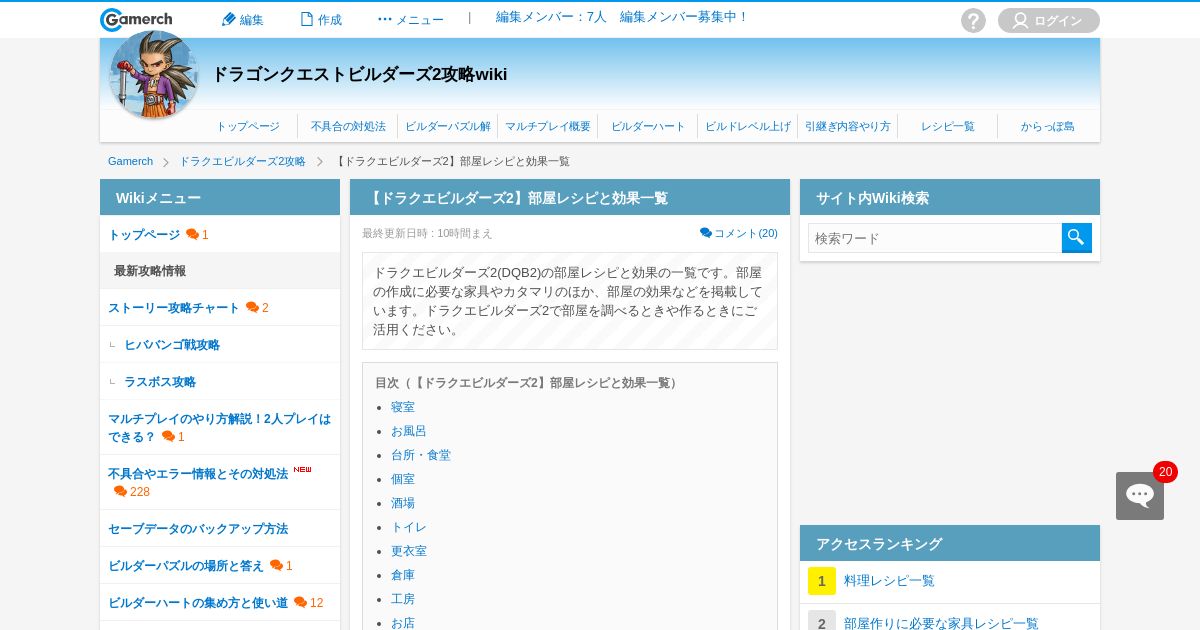This screenshot has width=1200, height=630.
Task: Open セーブデータのバックアップ方法 link
Action: tap(198, 529)
